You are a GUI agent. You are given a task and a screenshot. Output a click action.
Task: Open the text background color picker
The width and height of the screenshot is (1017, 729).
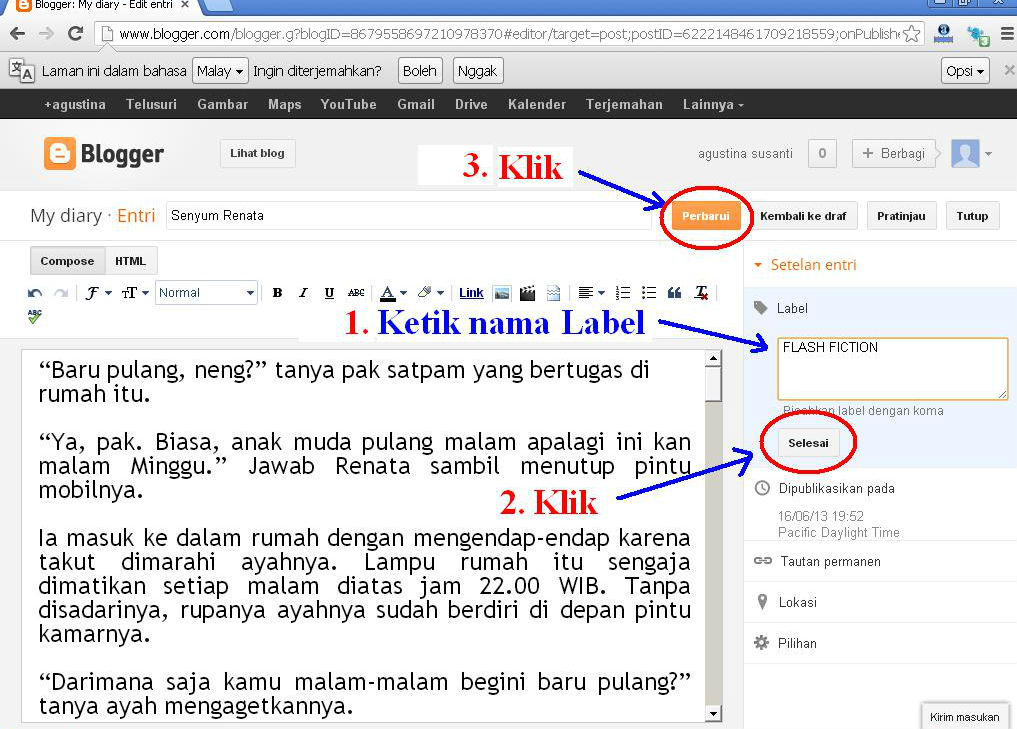(431, 293)
